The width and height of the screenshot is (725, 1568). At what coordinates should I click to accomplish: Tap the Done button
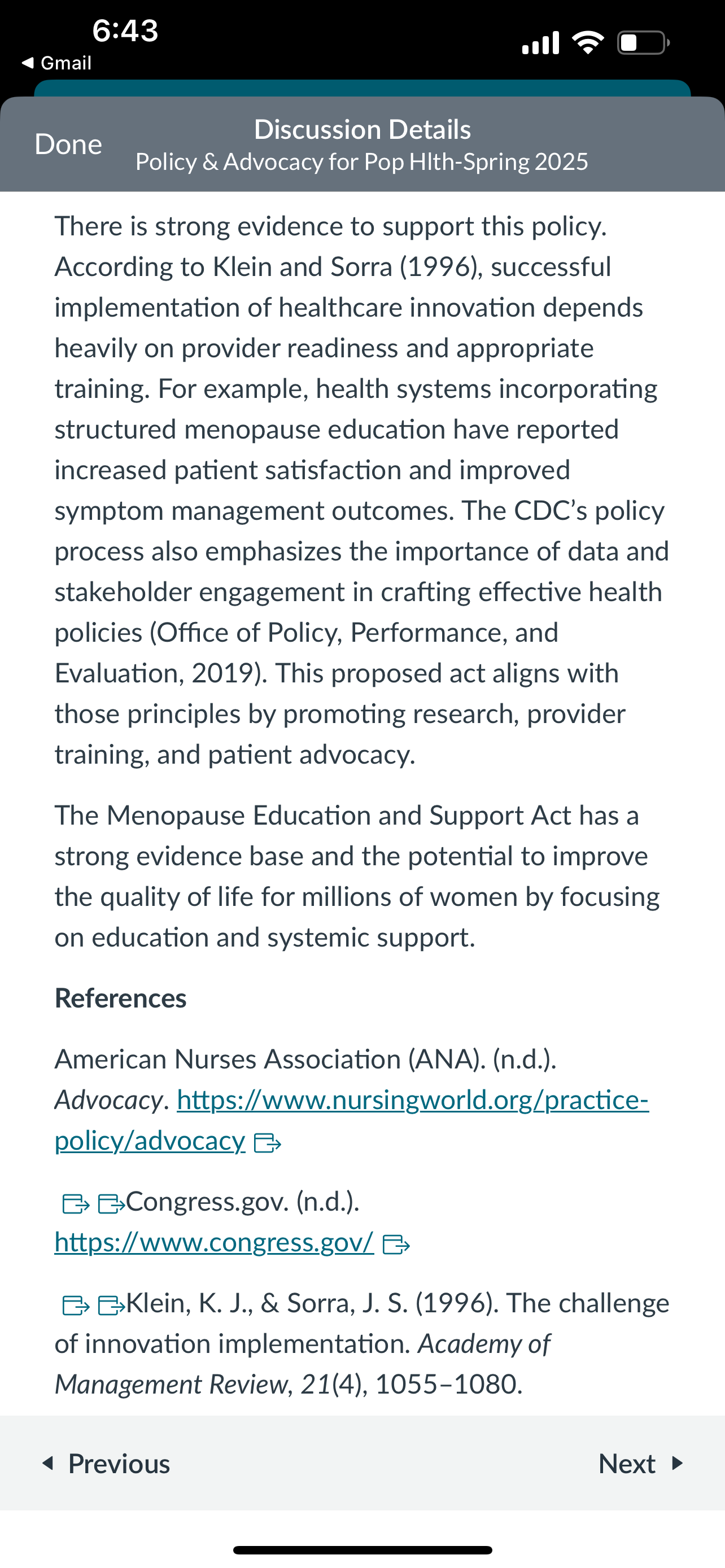(68, 144)
